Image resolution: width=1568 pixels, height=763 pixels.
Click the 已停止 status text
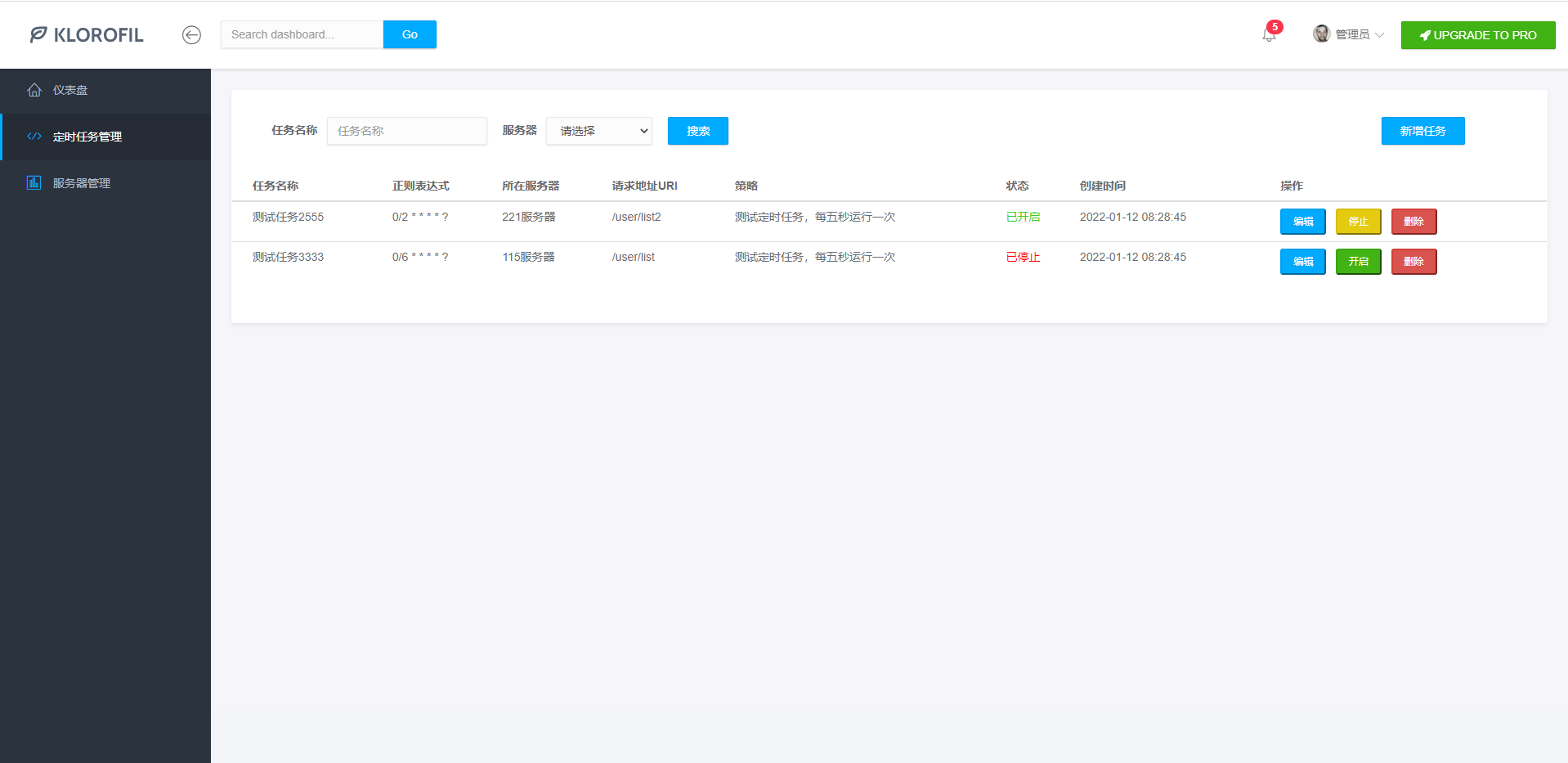pos(1024,257)
